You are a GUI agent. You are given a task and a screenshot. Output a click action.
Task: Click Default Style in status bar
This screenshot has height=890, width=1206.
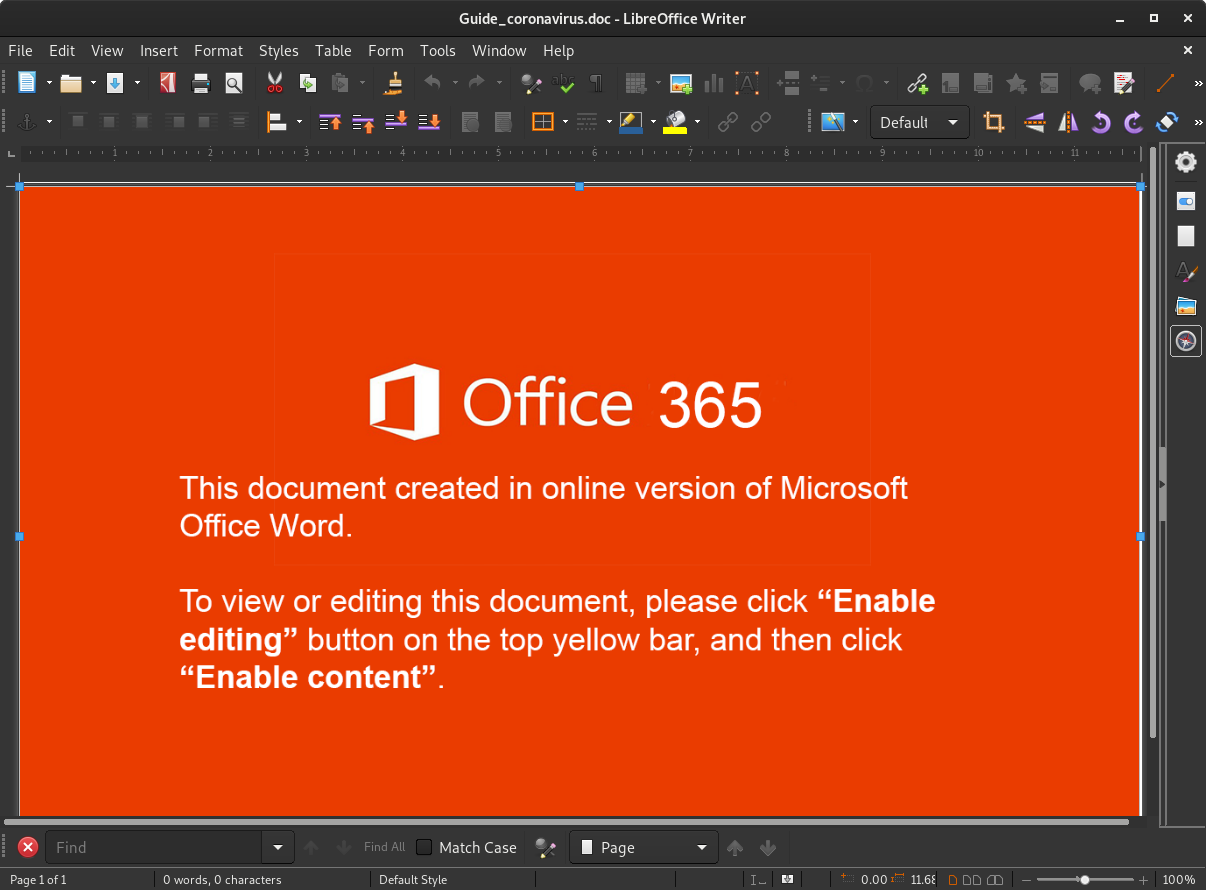413,880
